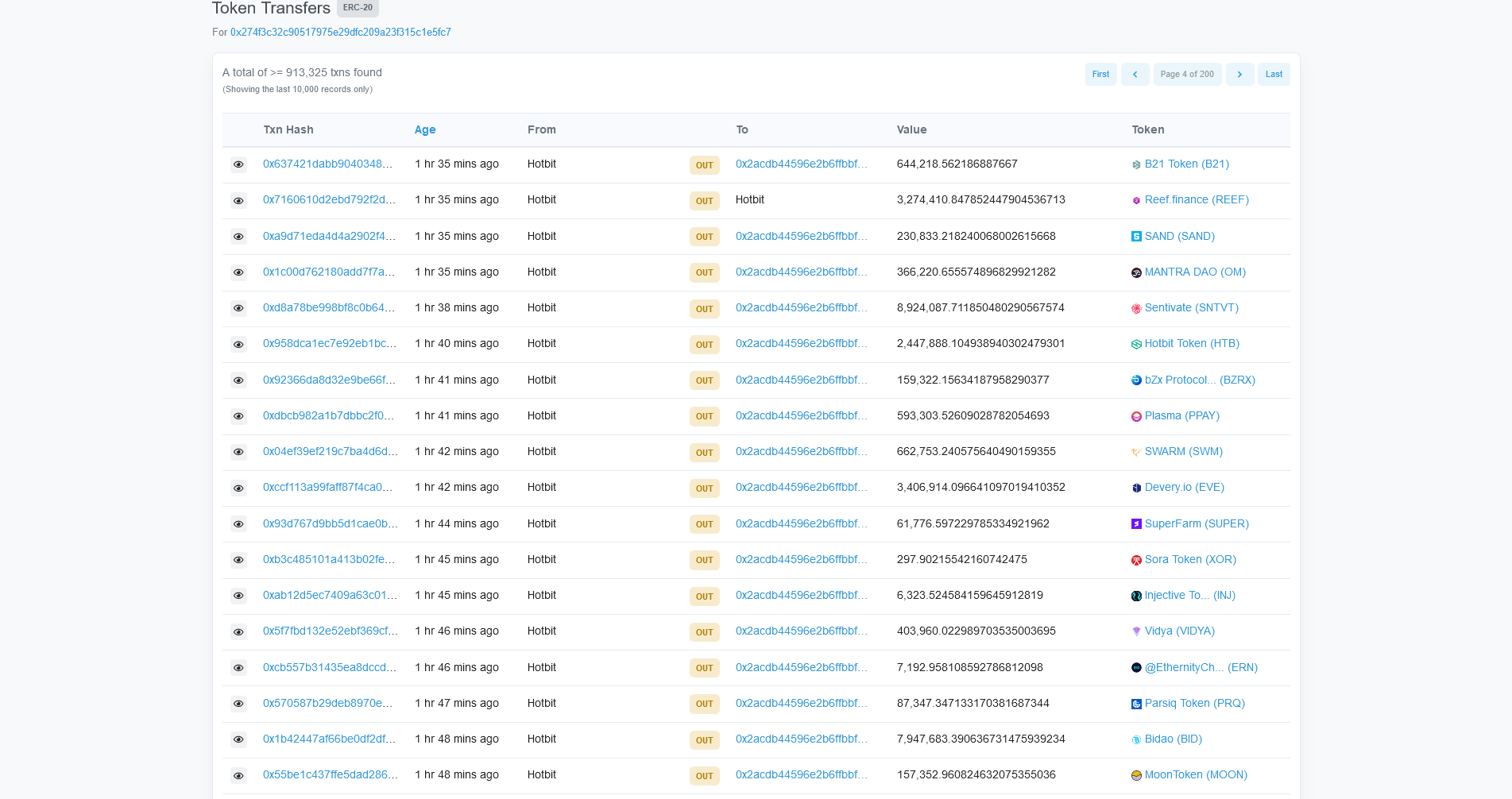Click value 297.90215542160742475

pos(961,559)
